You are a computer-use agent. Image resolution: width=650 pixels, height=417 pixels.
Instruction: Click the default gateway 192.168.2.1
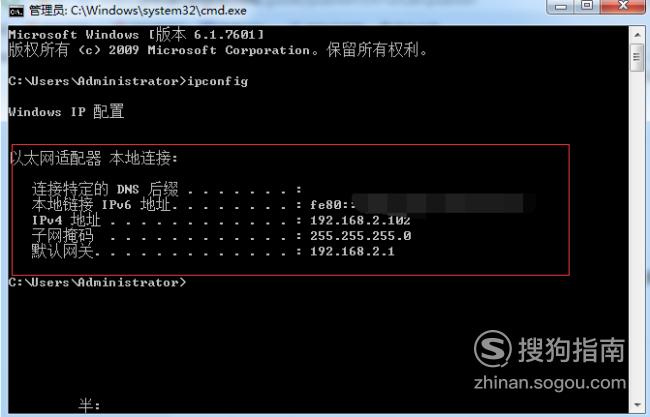[352, 251]
